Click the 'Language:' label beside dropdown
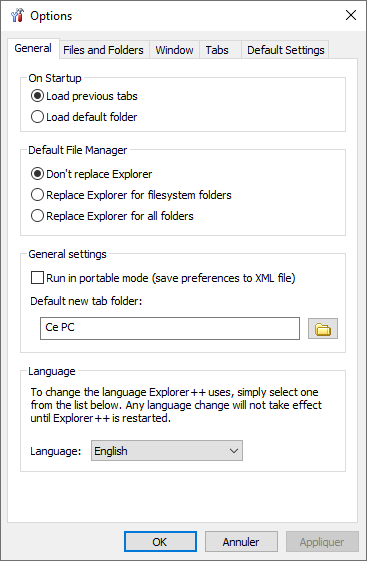The height and width of the screenshot is (561, 367). 56,451
